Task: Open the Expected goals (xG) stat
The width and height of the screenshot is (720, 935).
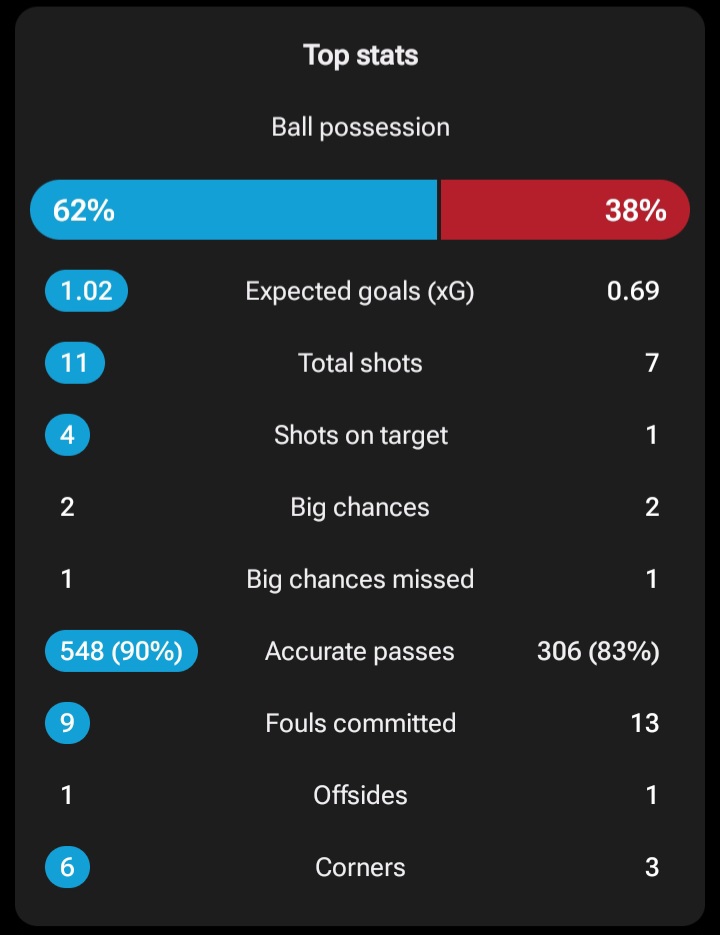Action: coord(360,291)
